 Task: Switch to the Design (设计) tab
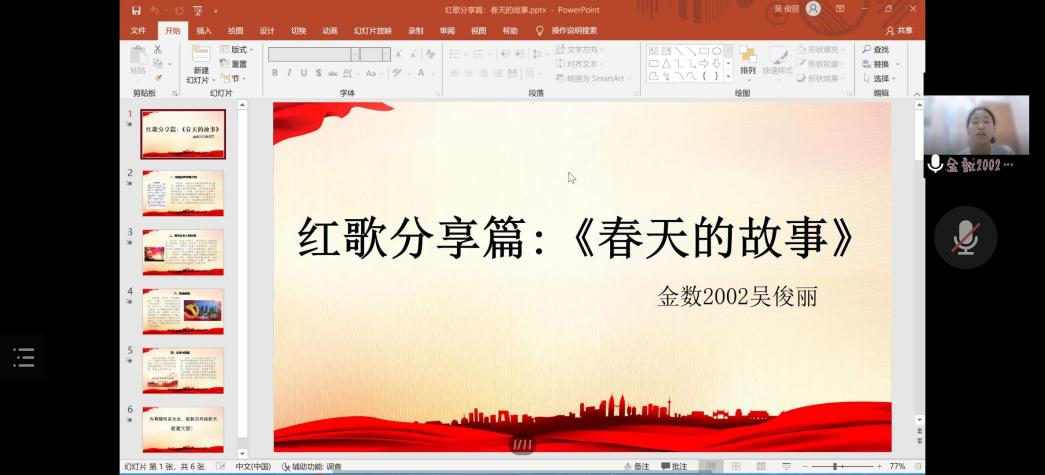point(267,31)
